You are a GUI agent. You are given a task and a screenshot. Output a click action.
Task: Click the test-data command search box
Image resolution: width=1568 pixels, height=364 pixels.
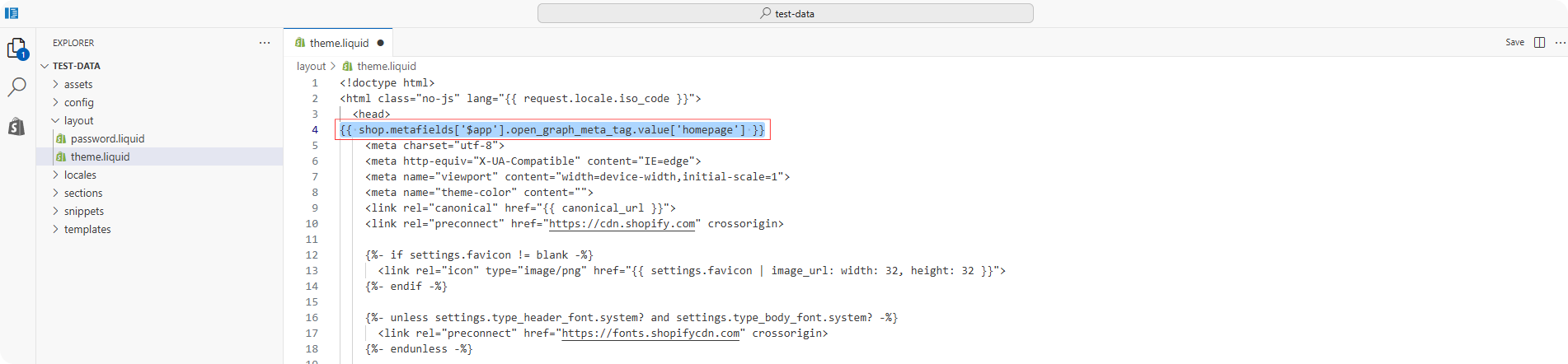pos(785,13)
